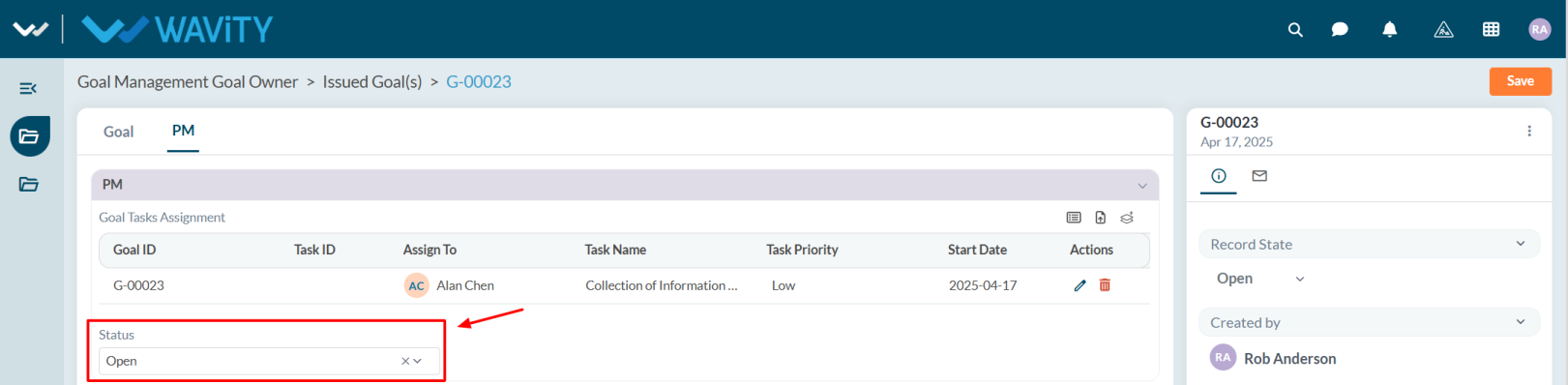This screenshot has width=1568, height=385.
Task: Open the Status dropdown arrow
Action: [x=418, y=361]
